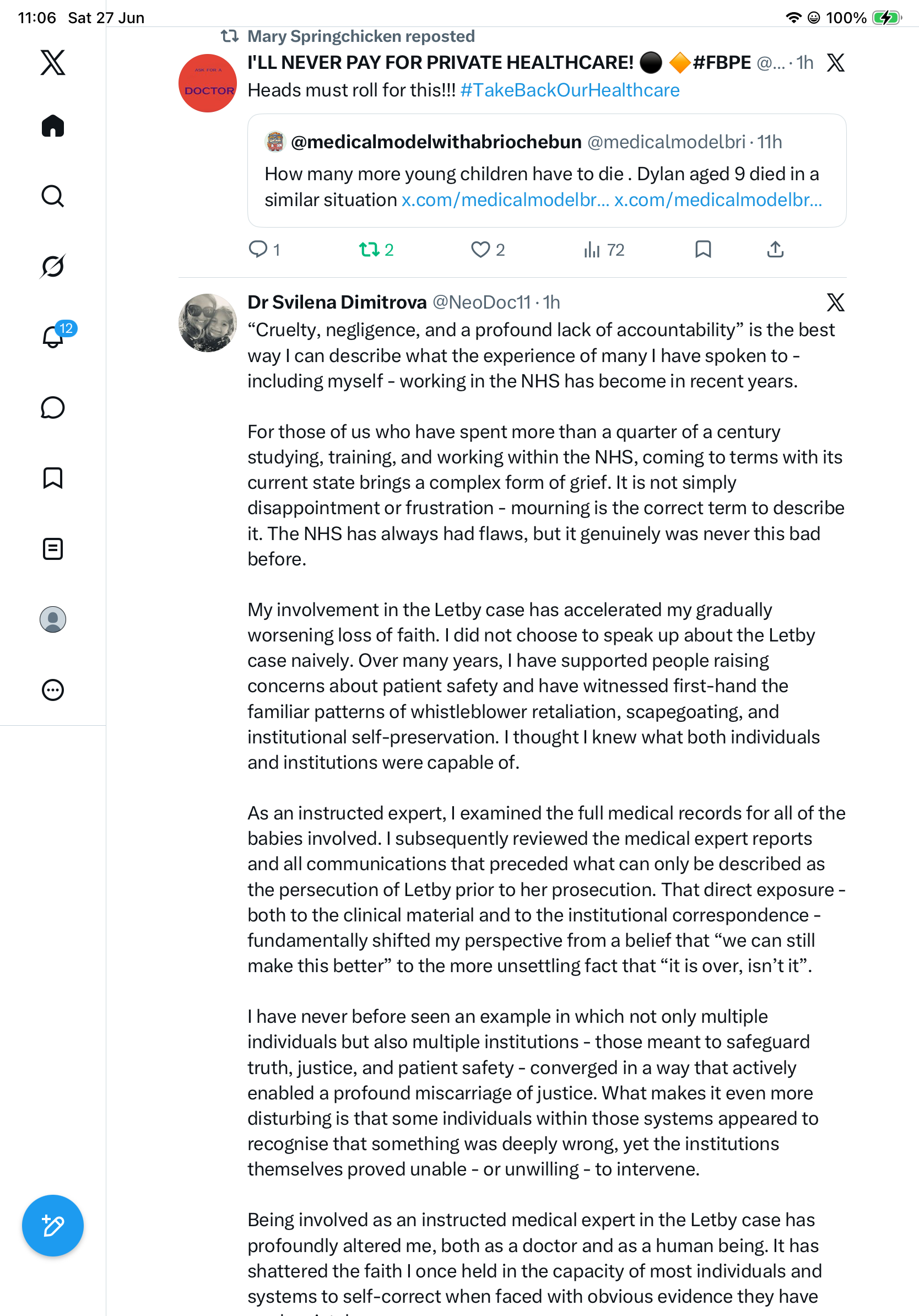Image resolution: width=919 pixels, height=1316 pixels.
Task: Bookmark the Heads must roll post
Action: click(x=703, y=249)
